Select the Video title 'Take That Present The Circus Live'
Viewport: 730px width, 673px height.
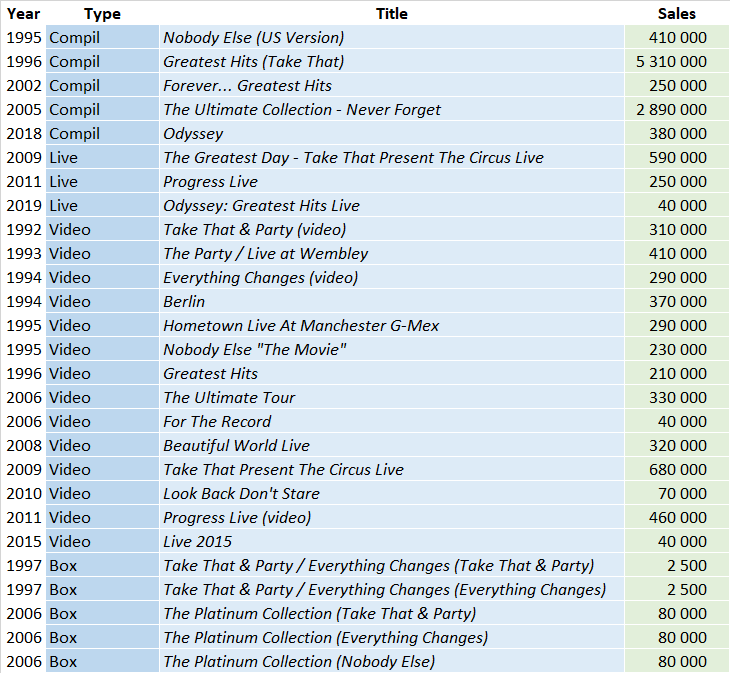(284, 470)
